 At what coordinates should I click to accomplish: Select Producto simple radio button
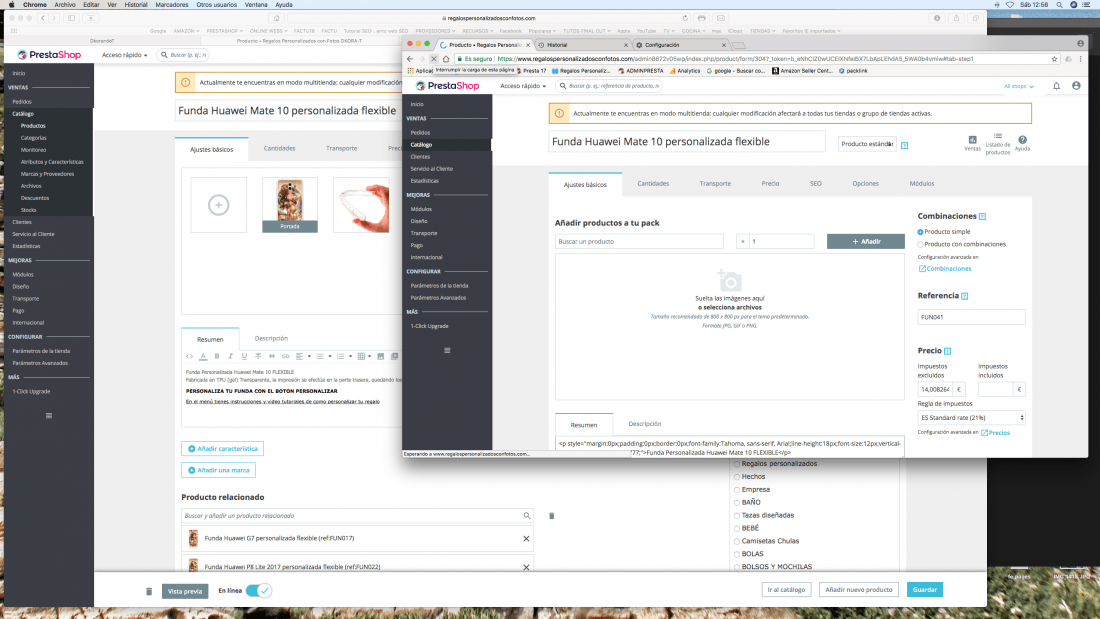coord(920,232)
